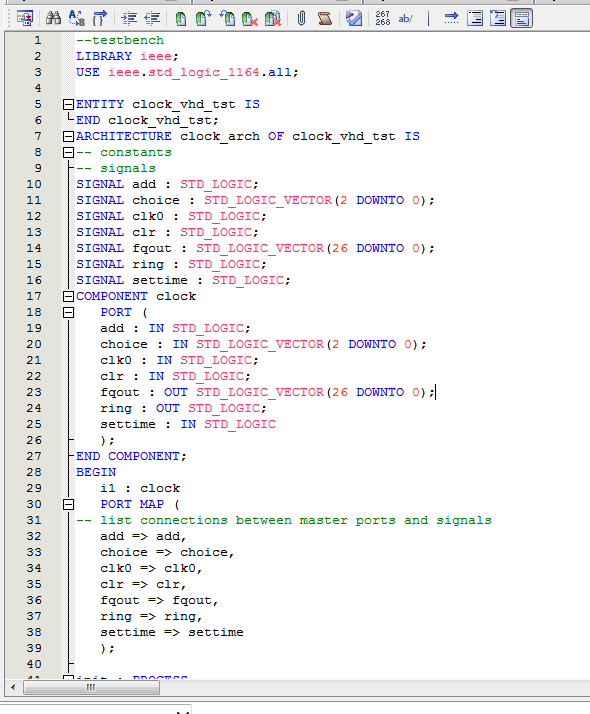Click the '--testbench' comment on line 1

click(x=120, y=40)
